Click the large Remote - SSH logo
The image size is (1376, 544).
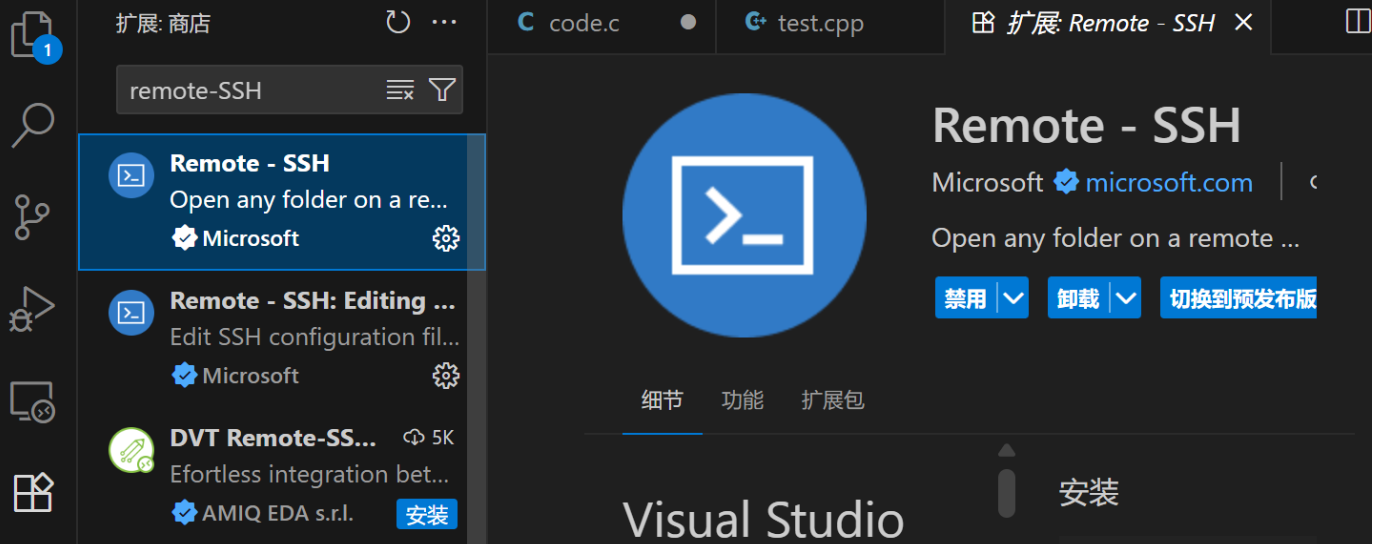[744, 215]
